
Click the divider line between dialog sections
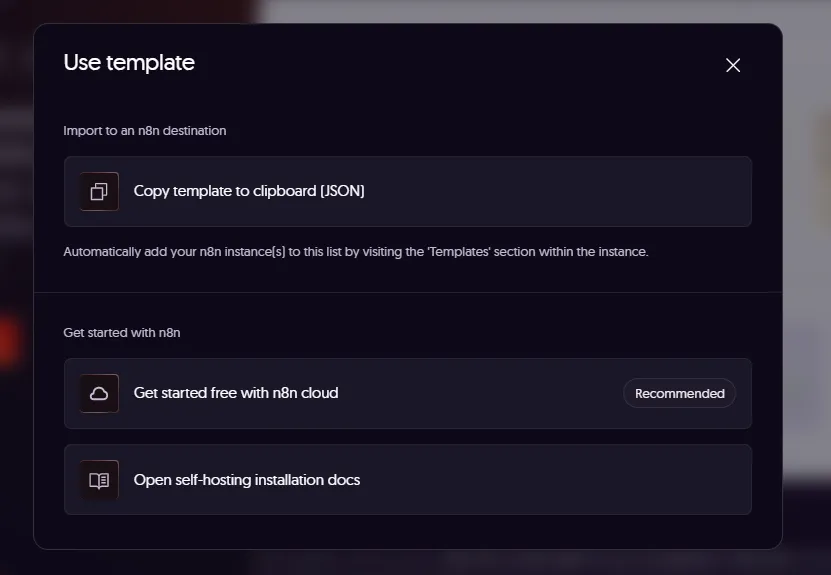tap(408, 292)
